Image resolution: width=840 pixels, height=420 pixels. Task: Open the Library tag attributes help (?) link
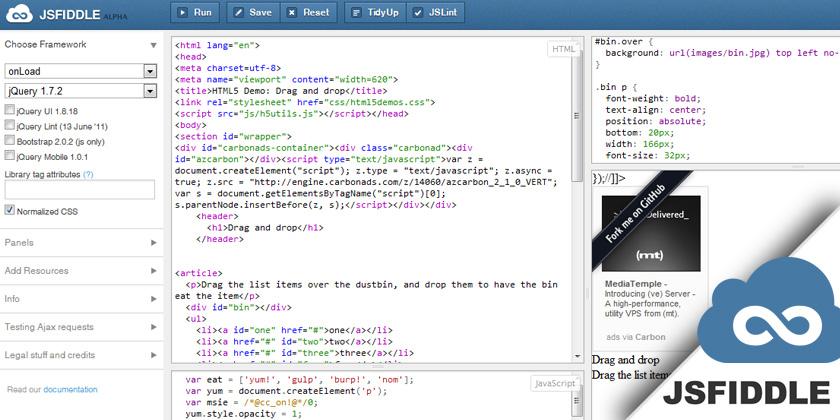88,175
